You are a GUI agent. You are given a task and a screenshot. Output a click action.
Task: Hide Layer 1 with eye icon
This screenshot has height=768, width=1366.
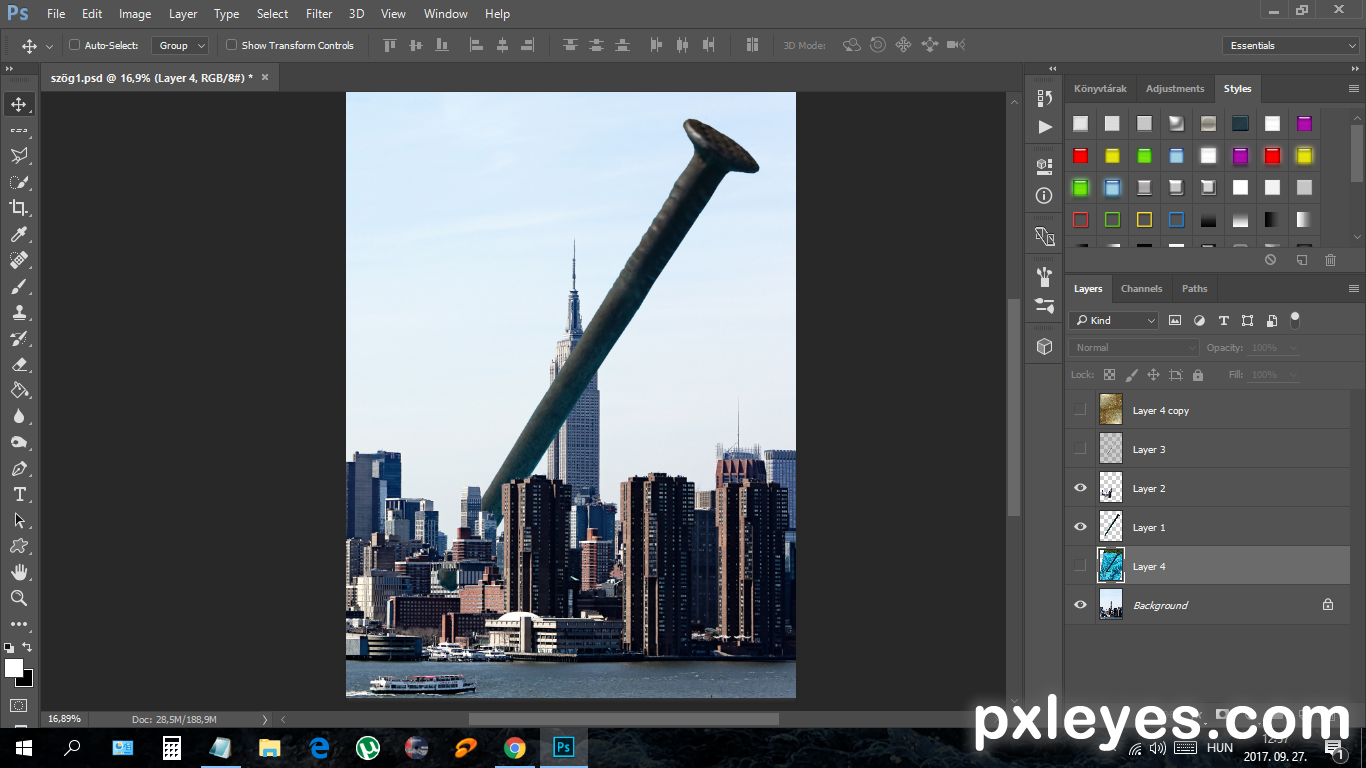(1080, 527)
